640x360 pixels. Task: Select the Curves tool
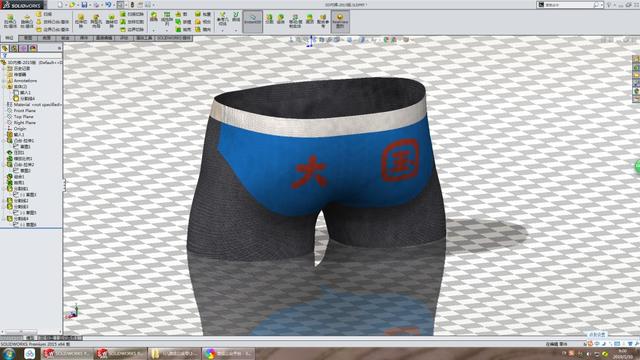point(236,18)
